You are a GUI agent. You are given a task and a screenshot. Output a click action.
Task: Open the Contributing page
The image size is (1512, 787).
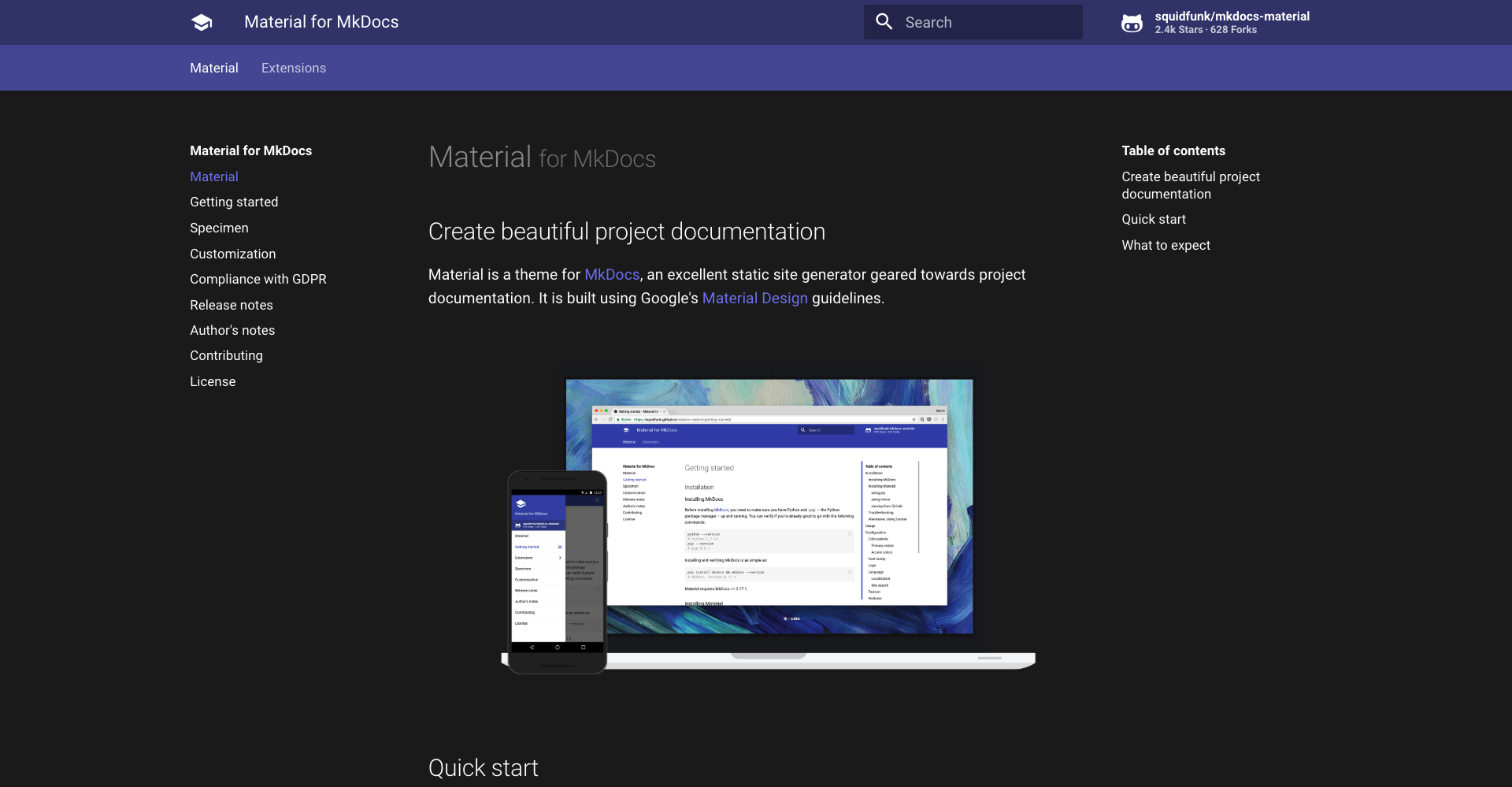(226, 355)
